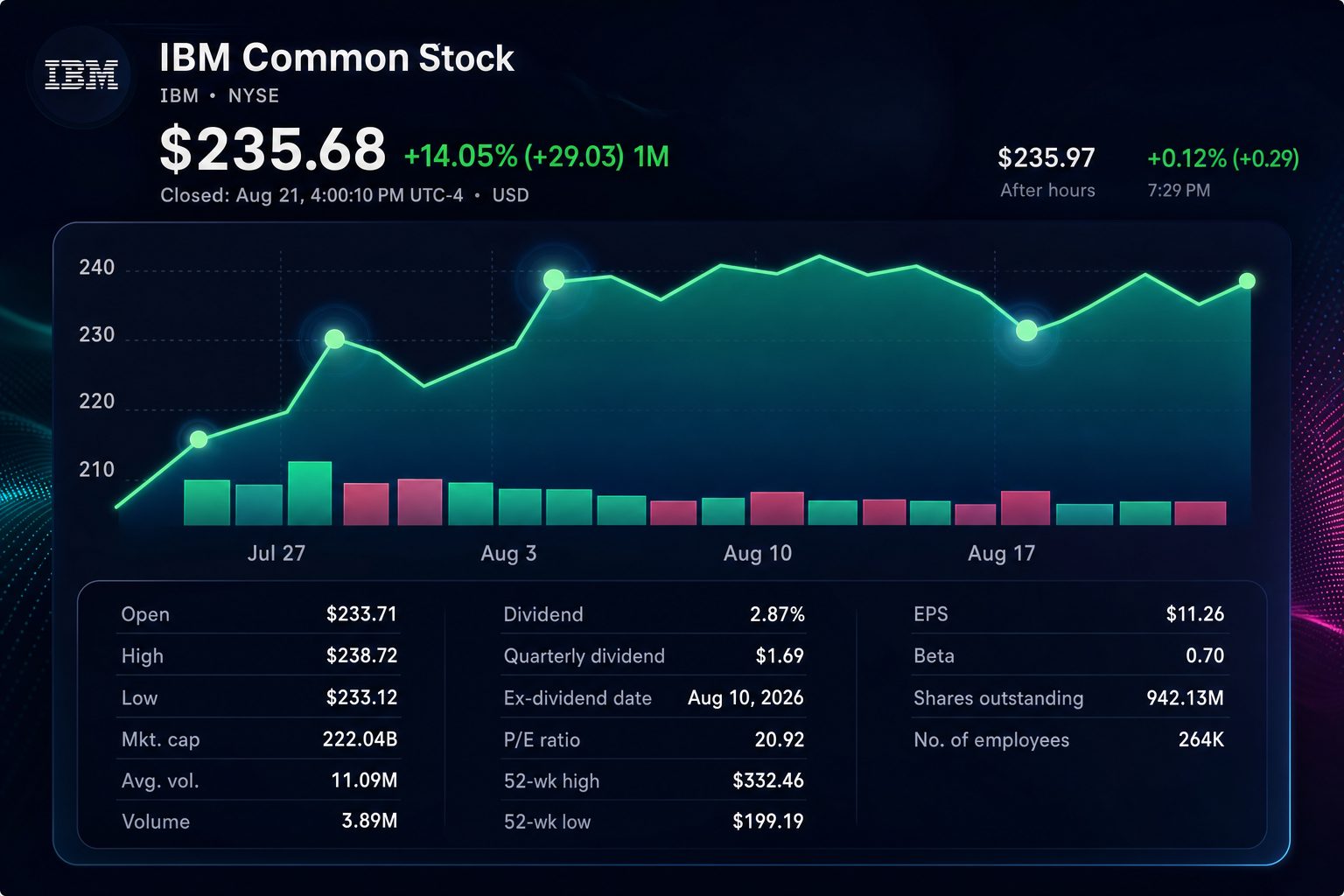
Task: Click the 52-wk low value $199.19
Action: (768, 821)
